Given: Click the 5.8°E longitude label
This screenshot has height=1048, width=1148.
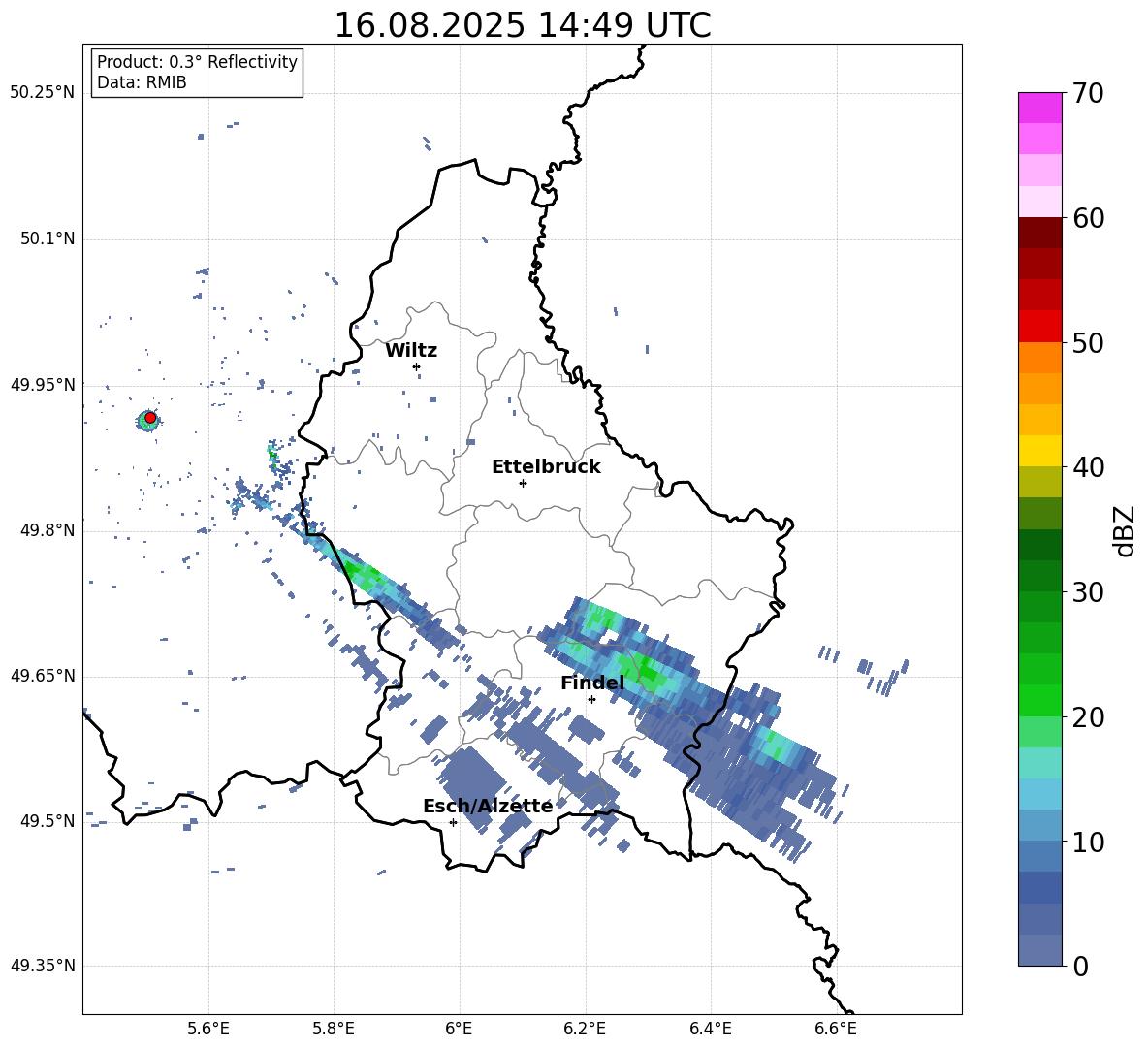Looking at the screenshot, I should [x=334, y=1029].
